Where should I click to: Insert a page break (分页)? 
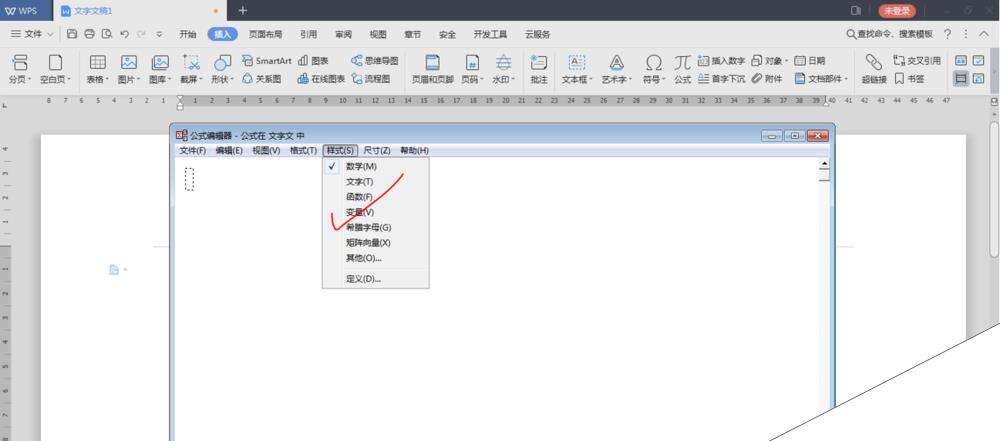[20, 69]
